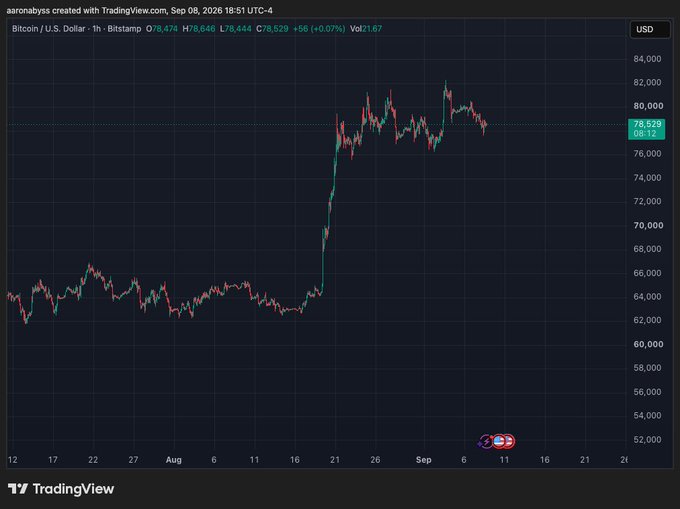The width and height of the screenshot is (680, 509).
Task: Click the 62,000 price axis label
Action: click(647, 320)
